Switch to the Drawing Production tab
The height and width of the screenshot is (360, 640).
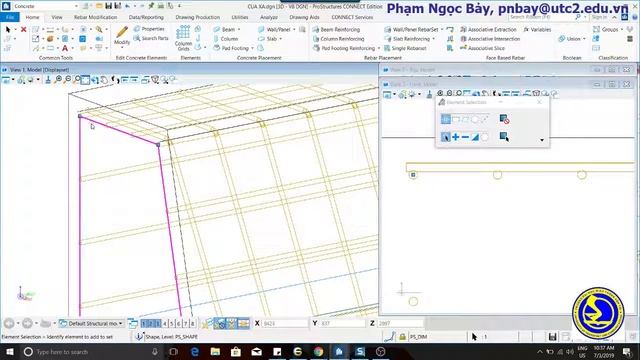click(198, 17)
